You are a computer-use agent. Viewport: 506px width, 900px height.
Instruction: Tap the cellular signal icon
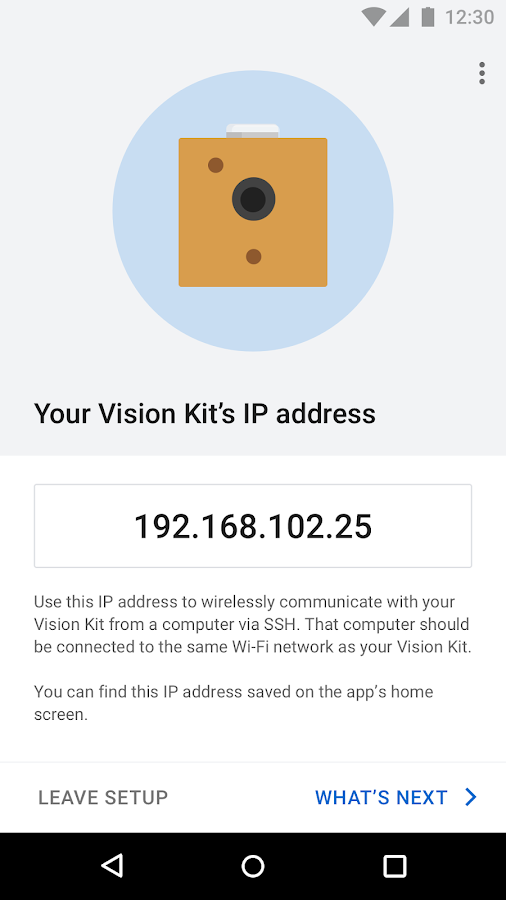tap(399, 17)
